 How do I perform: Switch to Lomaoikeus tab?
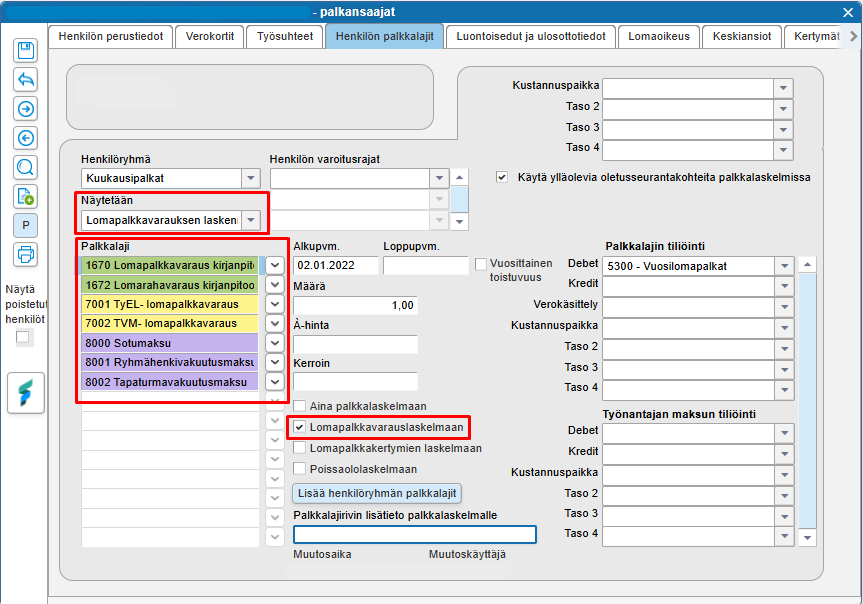(659, 36)
